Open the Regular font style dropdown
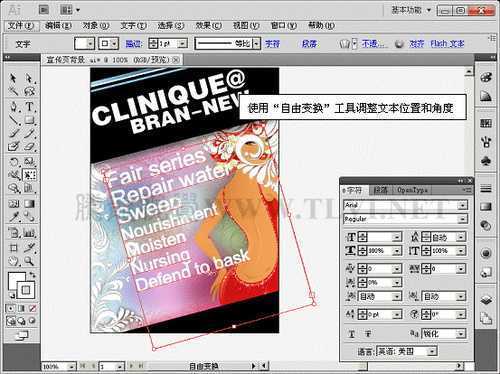The height and width of the screenshot is (374, 500). coord(462,219)
